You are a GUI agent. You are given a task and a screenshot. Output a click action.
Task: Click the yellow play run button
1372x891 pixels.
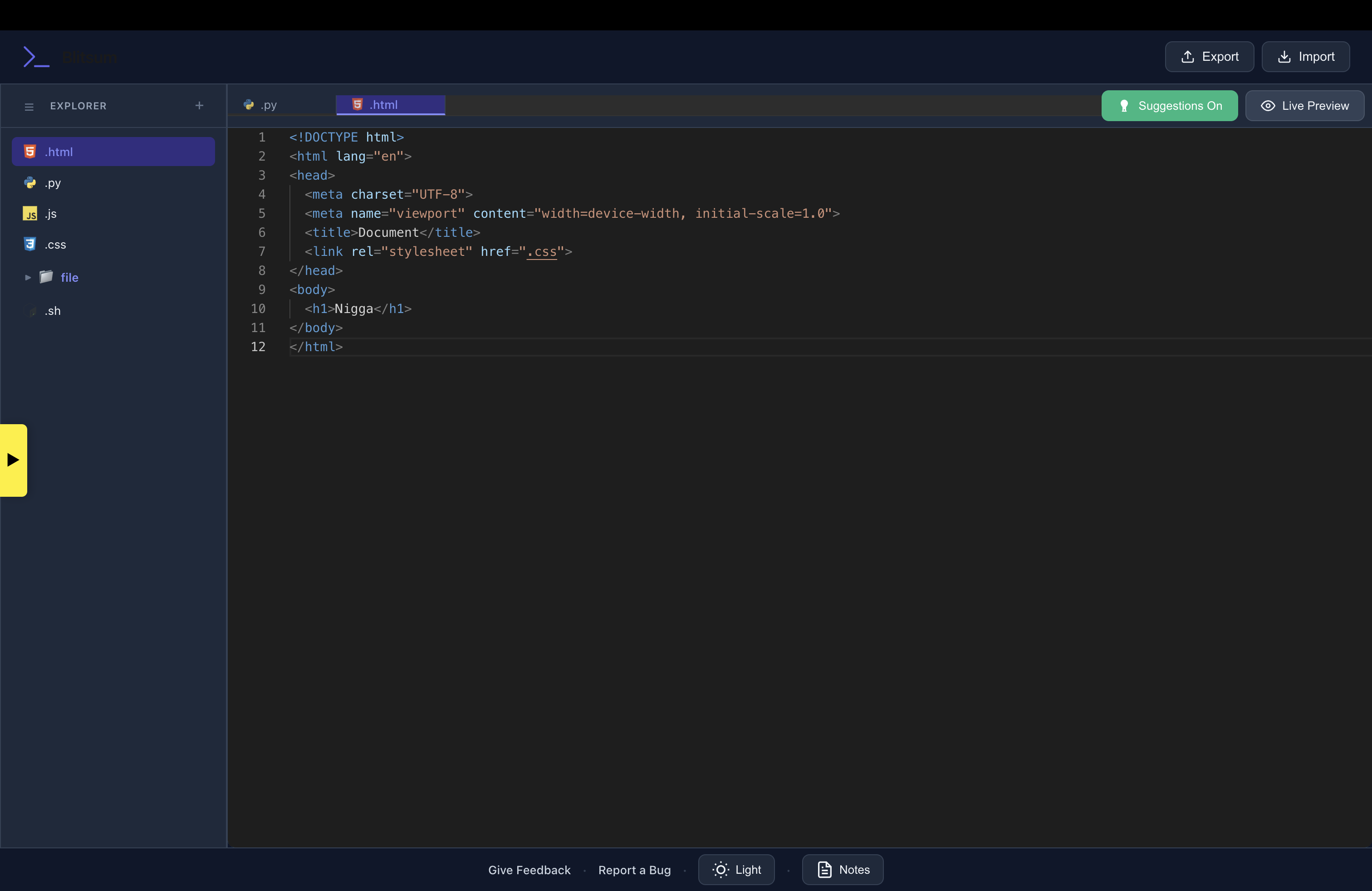13,460
